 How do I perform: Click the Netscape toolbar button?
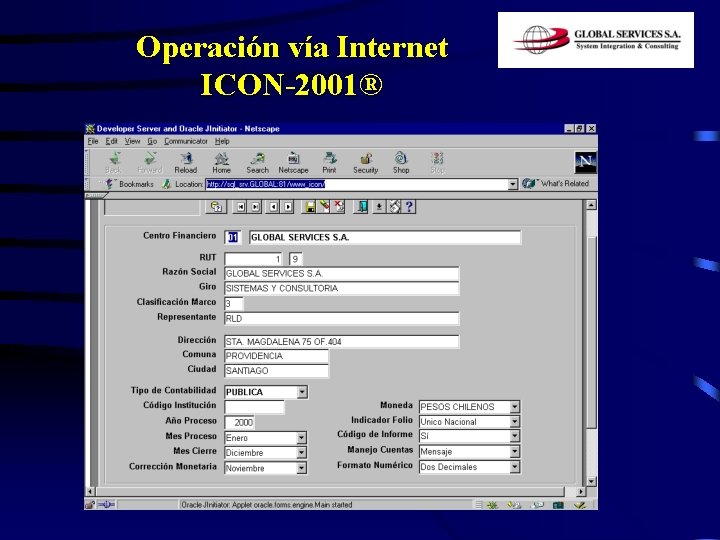[x=293, y=163]
